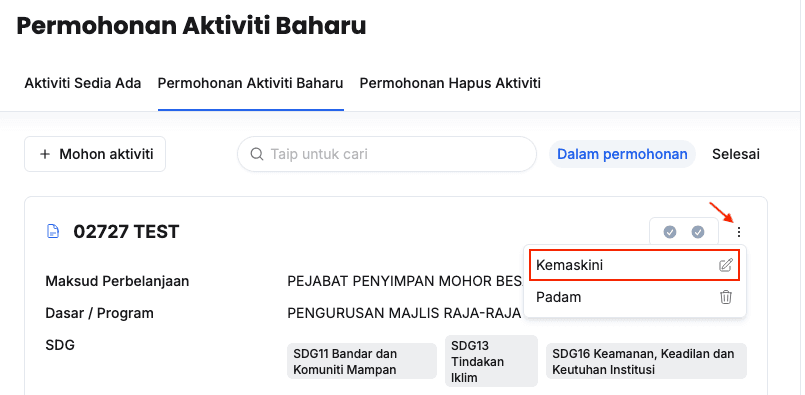This screenshot has width=805, height=395.
Task: Click the plus icon on Mohon aktiviti
Action: [x=45, y=154]
